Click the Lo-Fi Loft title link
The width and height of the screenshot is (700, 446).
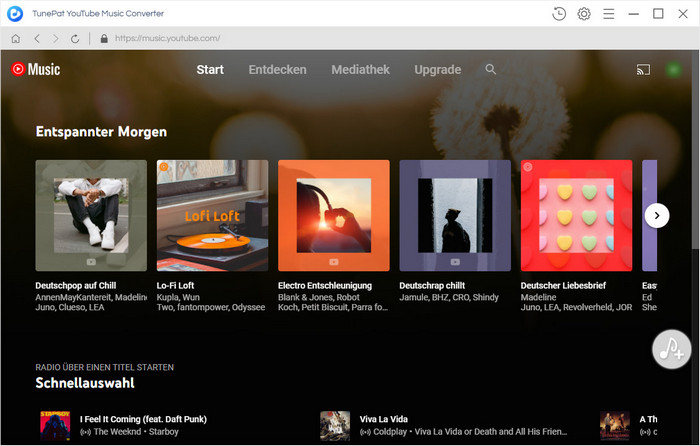click(x=175, y=286)
